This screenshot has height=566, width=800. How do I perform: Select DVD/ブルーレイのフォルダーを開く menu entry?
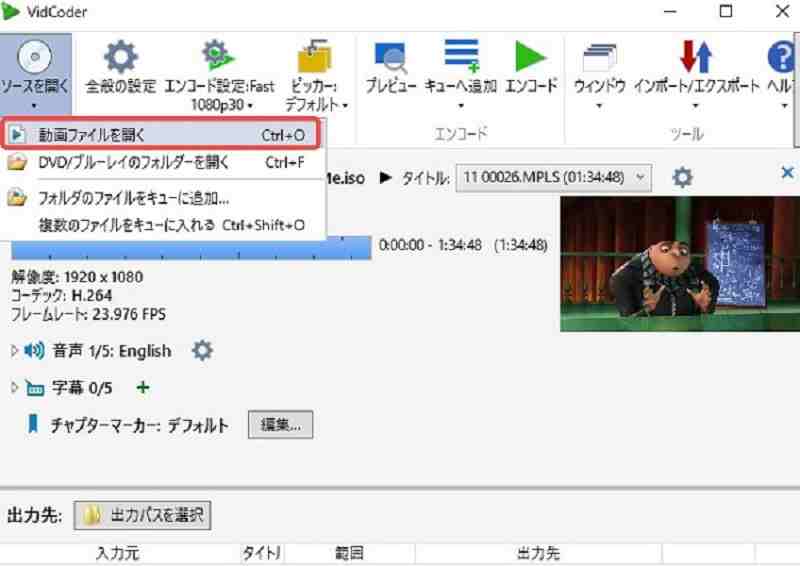pyautogui.click(x=162, y=163)
